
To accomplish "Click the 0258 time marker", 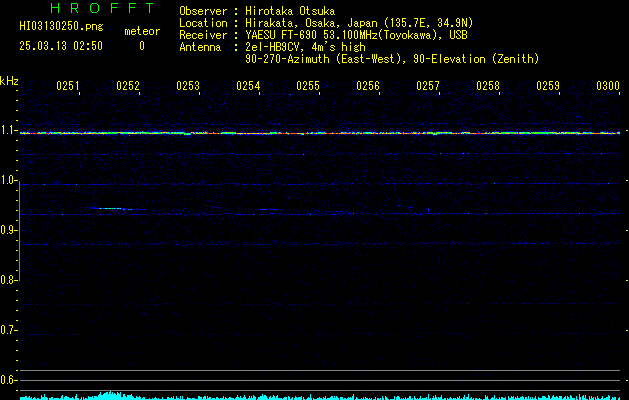I will pyautogui.click(x=488, y=85).
